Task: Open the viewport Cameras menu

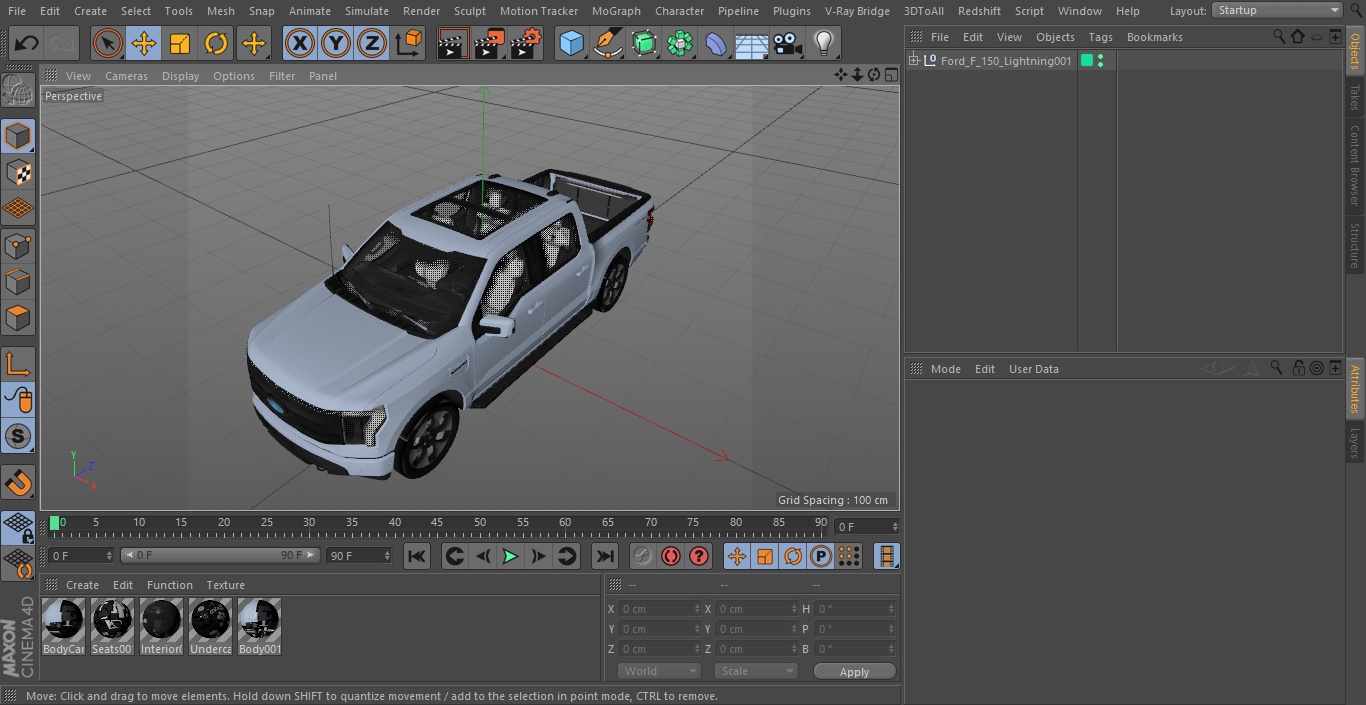Action: [x=126, y=76]
